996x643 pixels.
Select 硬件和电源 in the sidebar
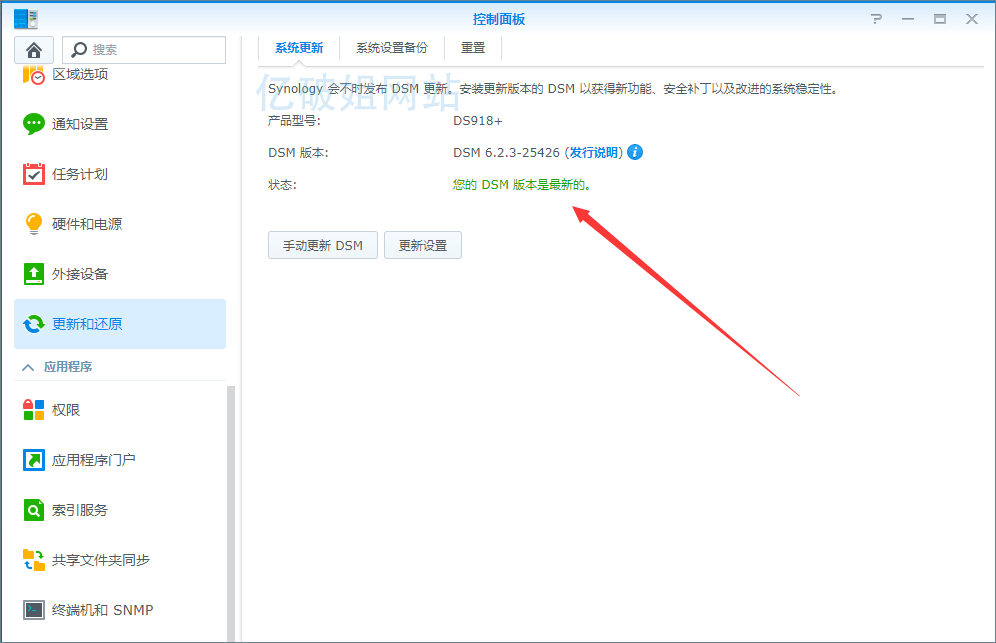(x=120, y=224)
